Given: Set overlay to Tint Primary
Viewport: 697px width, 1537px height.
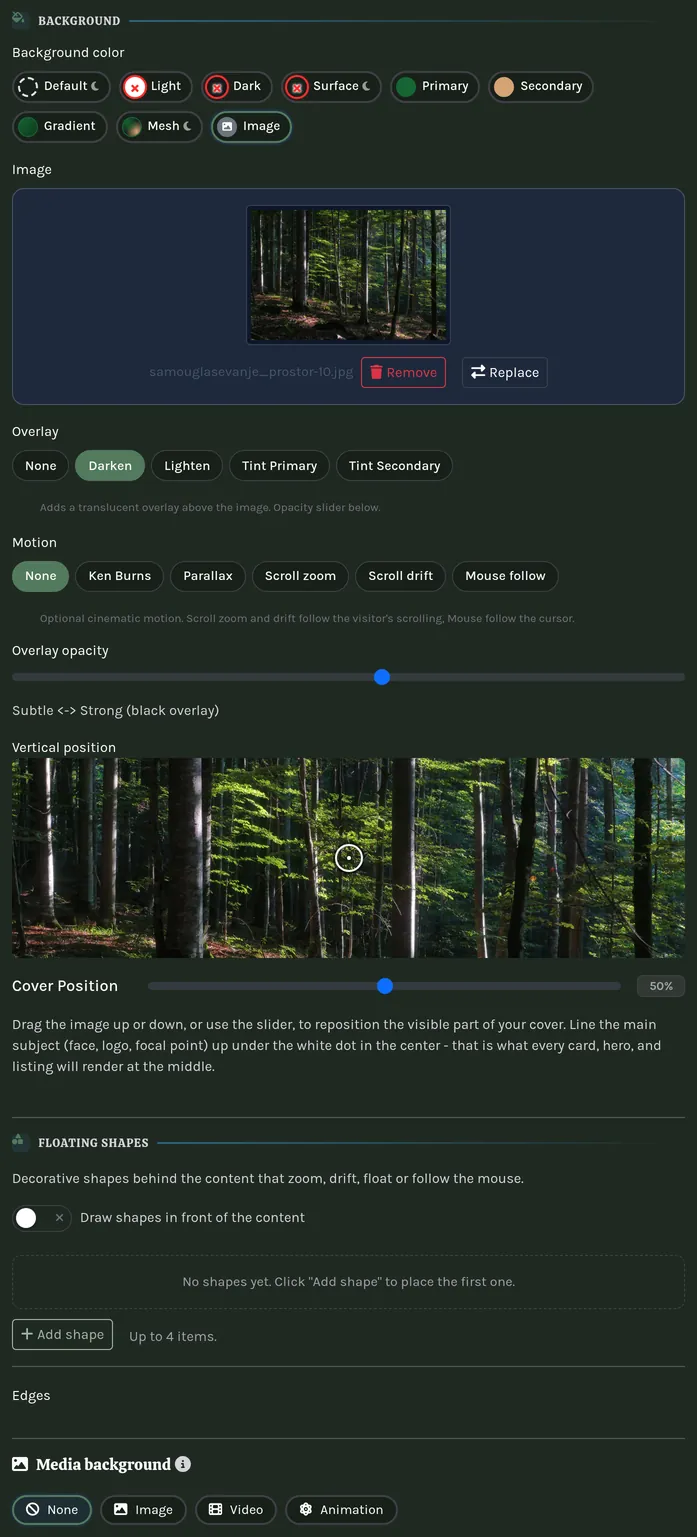Looking at the screenshot, I should click(x=279, y=466).
